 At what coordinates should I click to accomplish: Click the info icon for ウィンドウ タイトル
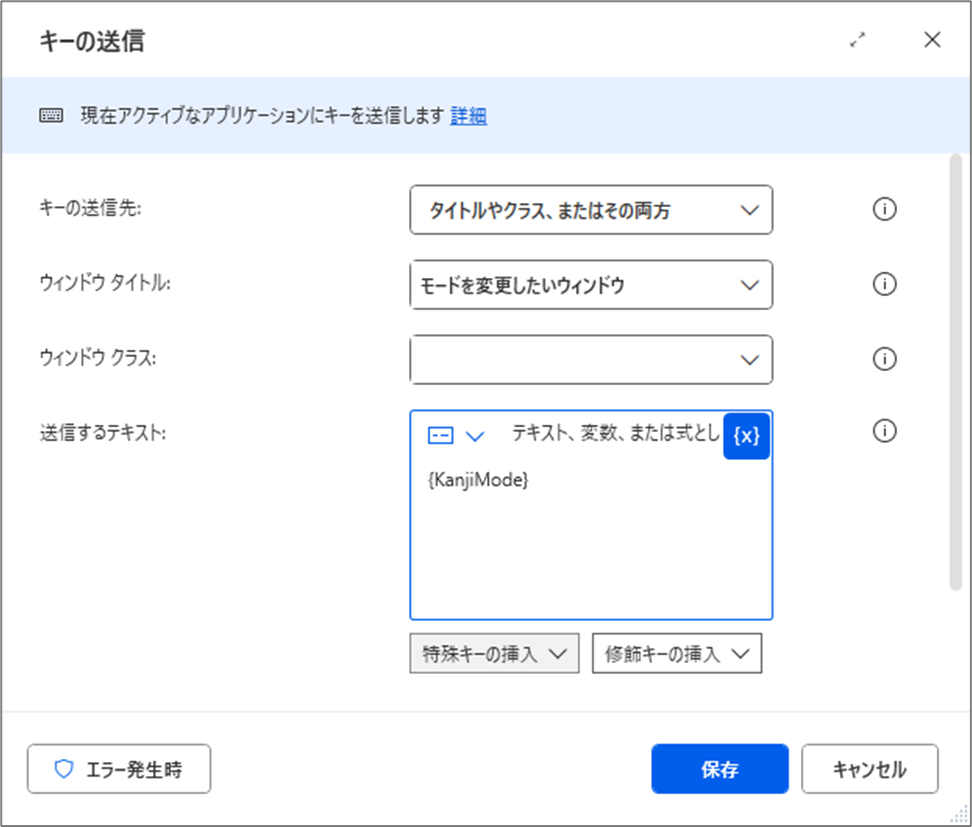tap(884, 284)
